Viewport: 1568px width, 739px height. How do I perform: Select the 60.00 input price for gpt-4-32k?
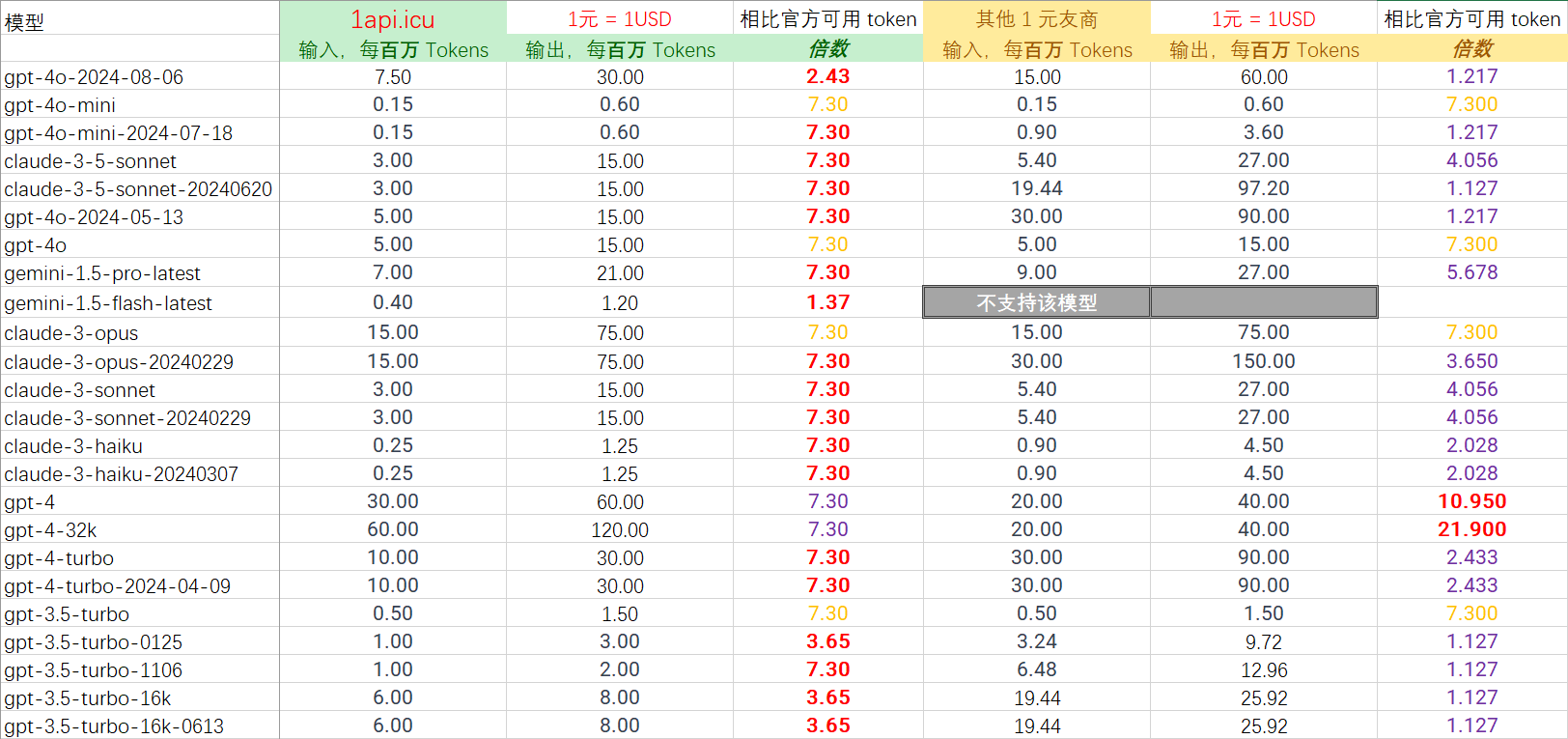[393, 529]
